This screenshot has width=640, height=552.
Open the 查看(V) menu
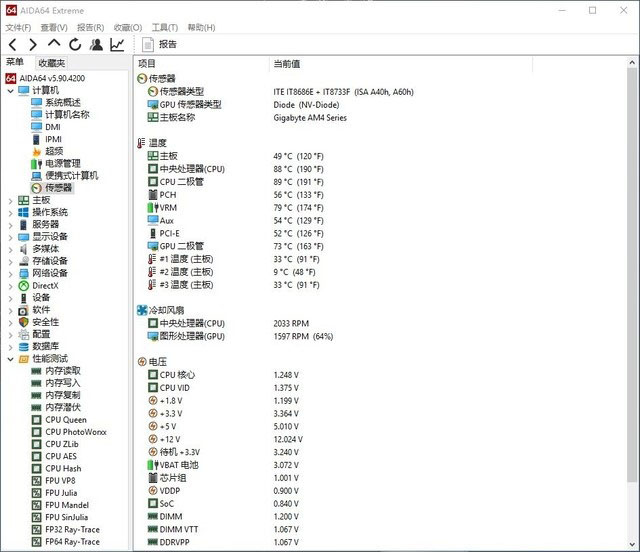pyautogui.click(x=54, y=27)
